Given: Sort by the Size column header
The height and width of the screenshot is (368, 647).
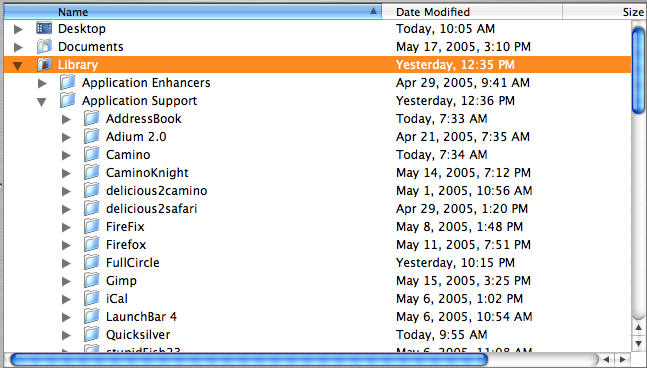Looking at the screenshot, I should tap(605, 12).
